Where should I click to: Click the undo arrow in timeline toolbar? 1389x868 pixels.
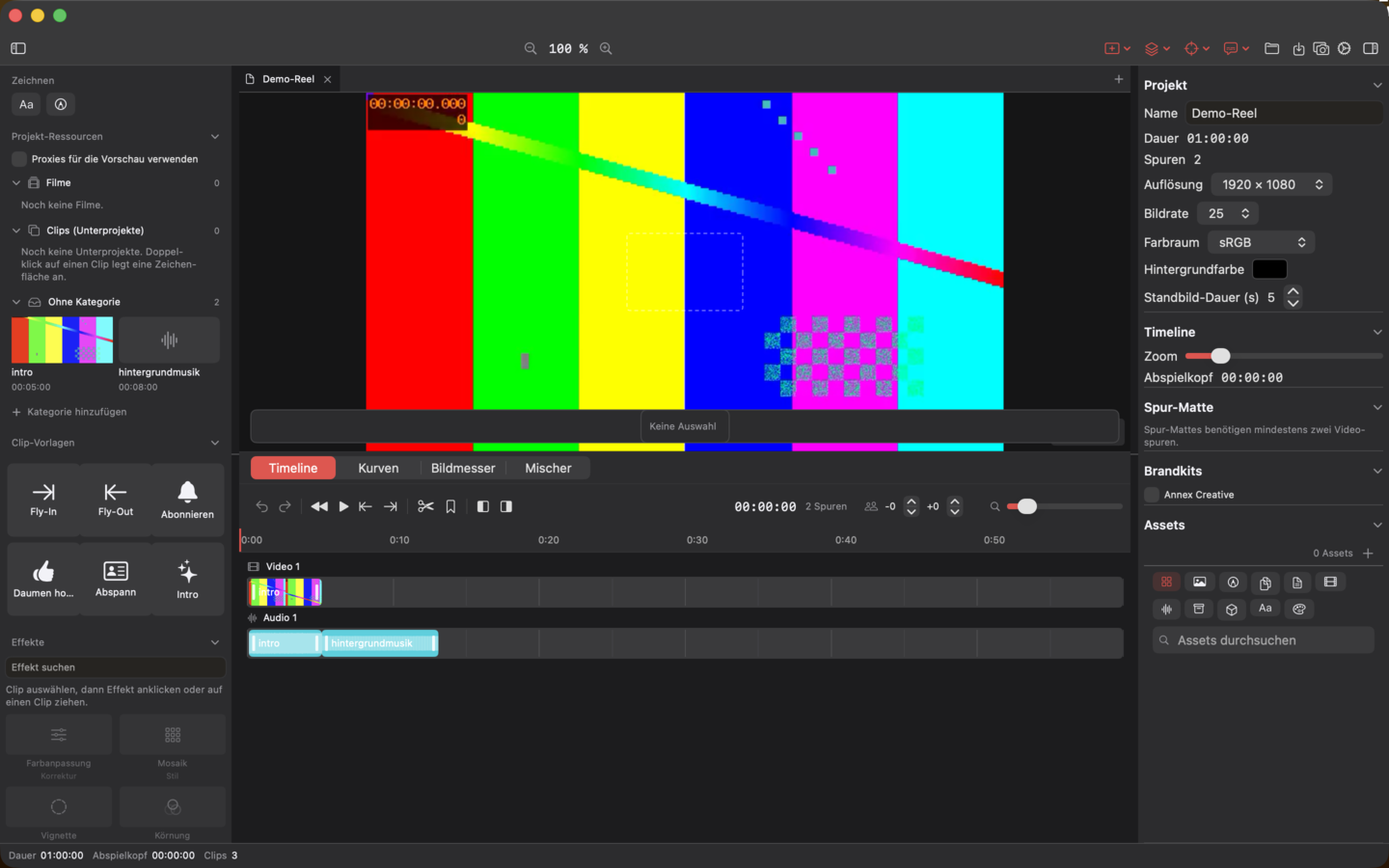[x=261, y=506]
